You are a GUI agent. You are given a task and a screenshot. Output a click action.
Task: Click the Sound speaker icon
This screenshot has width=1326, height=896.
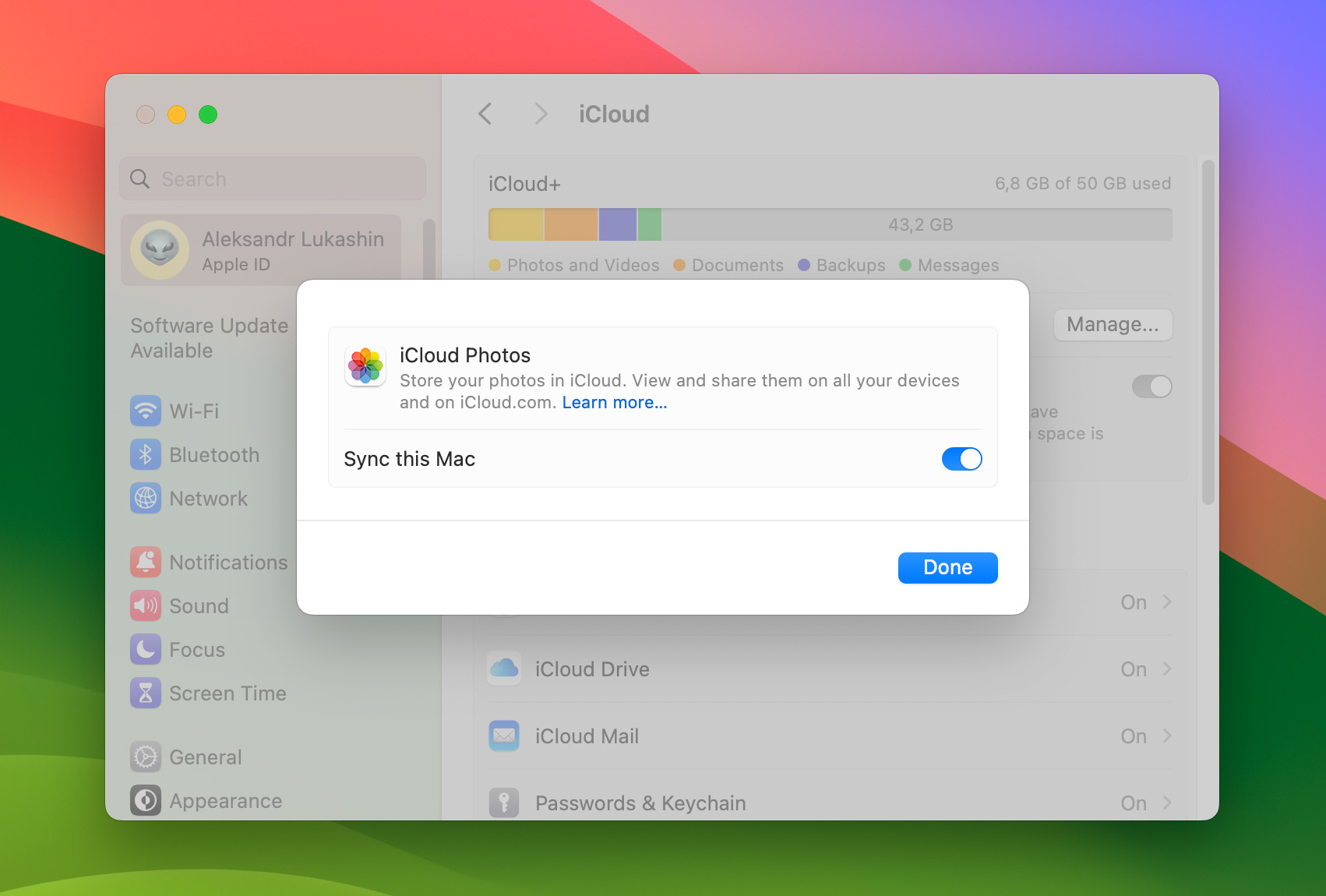146,605
